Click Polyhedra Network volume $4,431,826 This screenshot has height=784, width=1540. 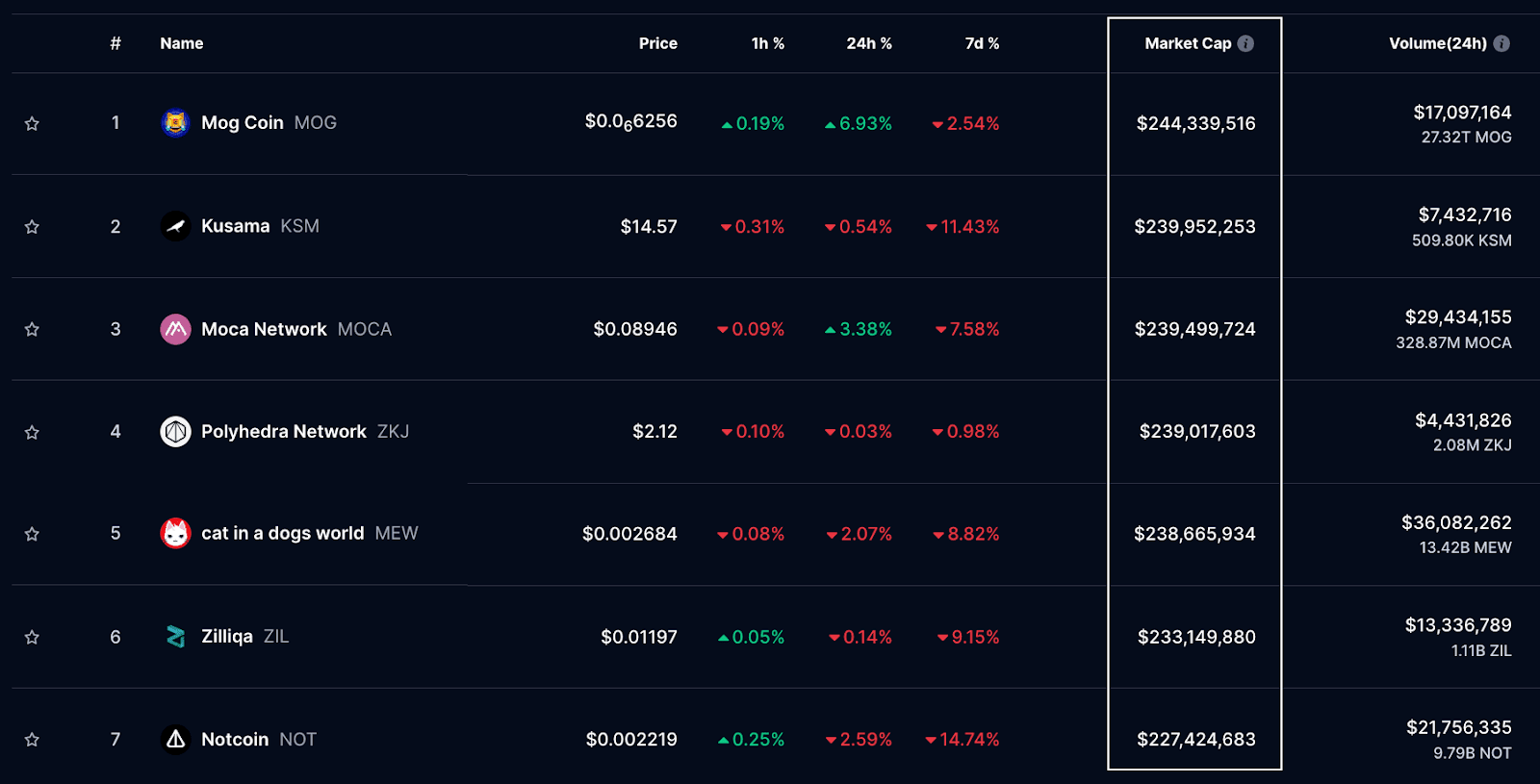pos(1463,420)
